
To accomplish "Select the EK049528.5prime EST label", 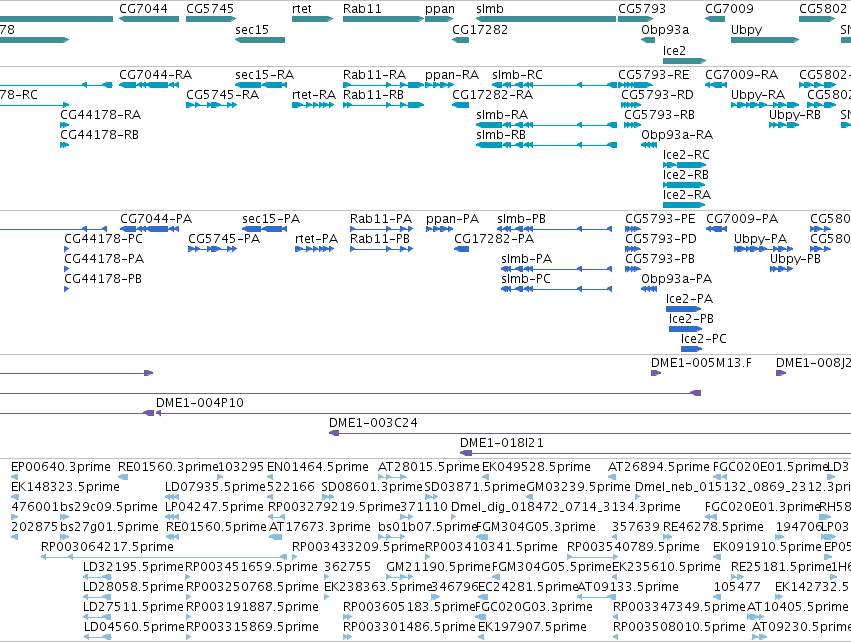I will [536, 467].
